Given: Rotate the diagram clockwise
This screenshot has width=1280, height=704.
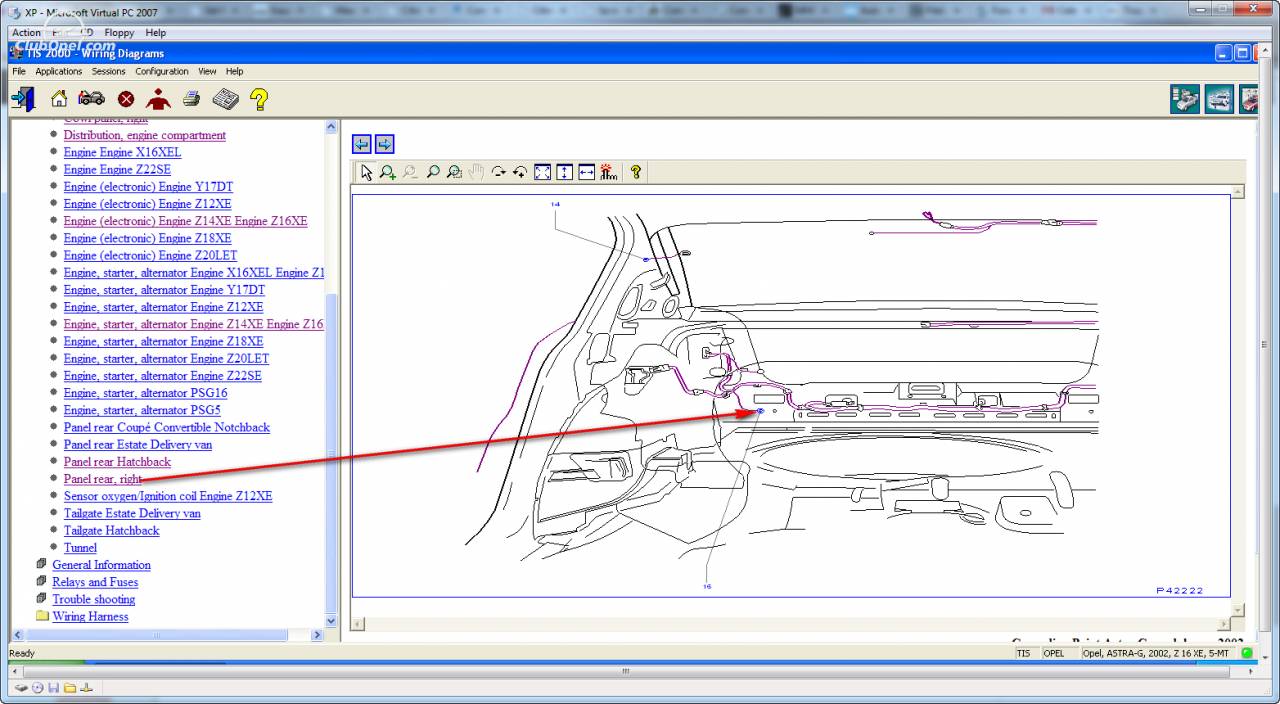Looking at the screenshot, I should [498, 172].
